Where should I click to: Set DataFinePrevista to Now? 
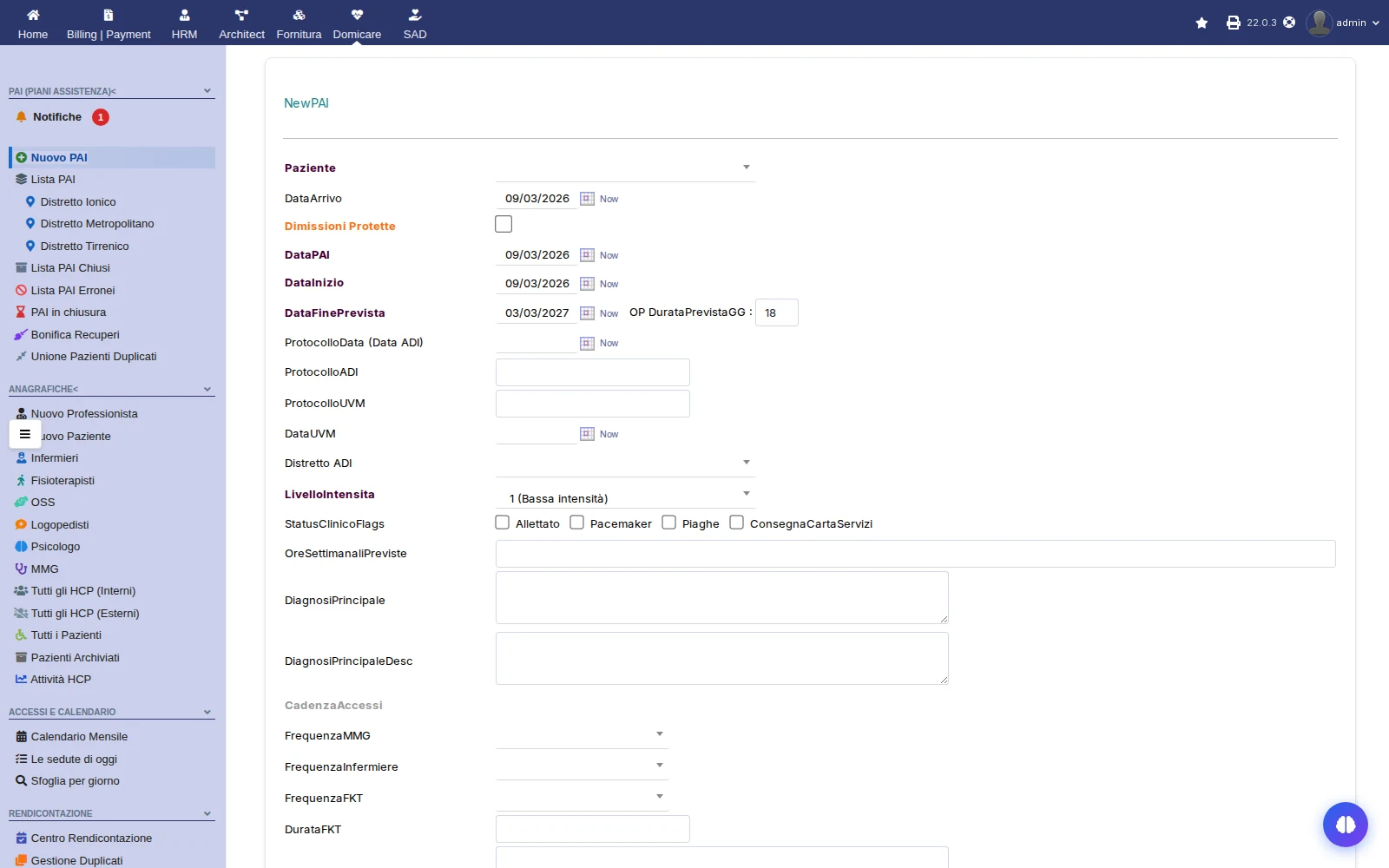609,313
